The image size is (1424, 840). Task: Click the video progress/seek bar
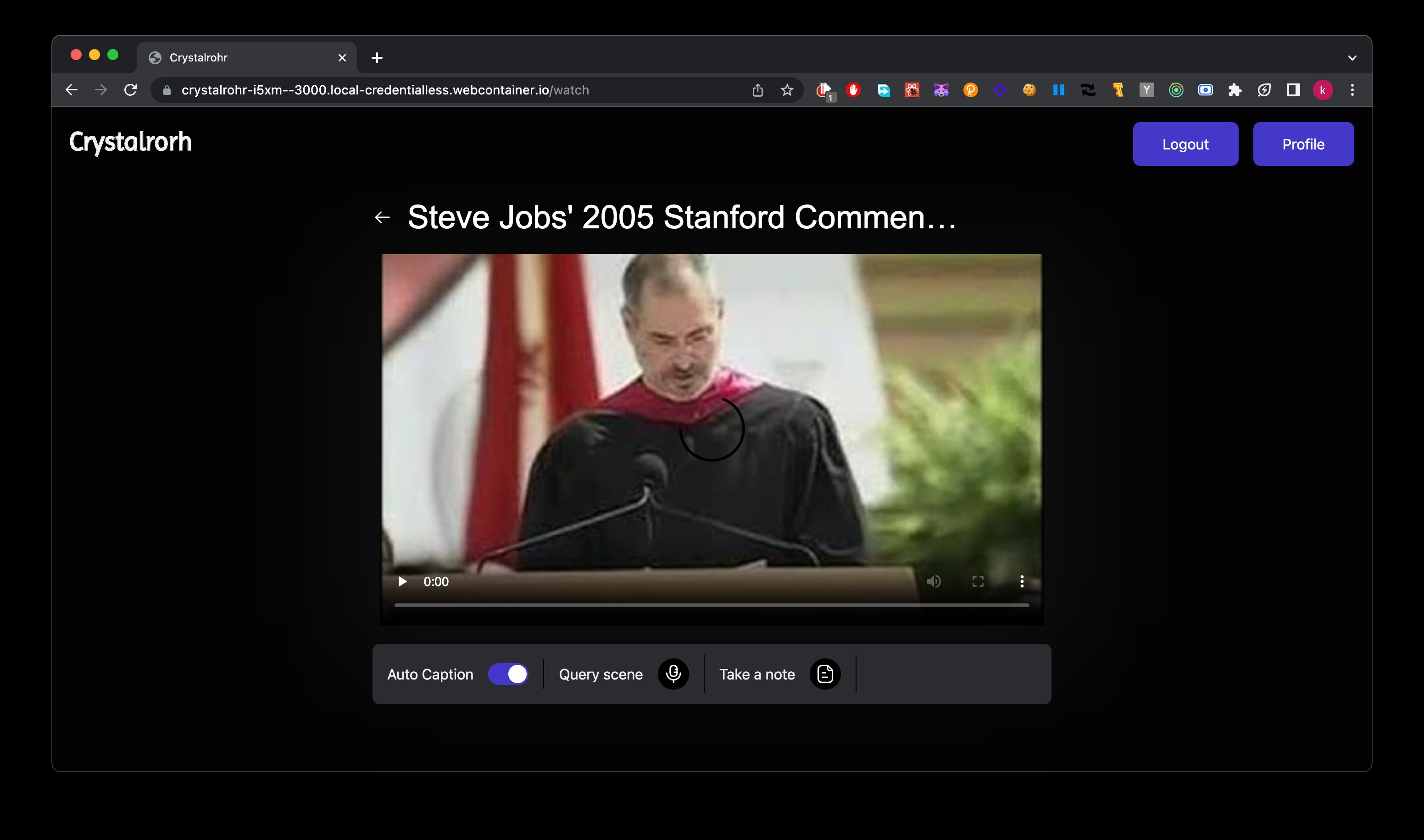click(711, 605)
